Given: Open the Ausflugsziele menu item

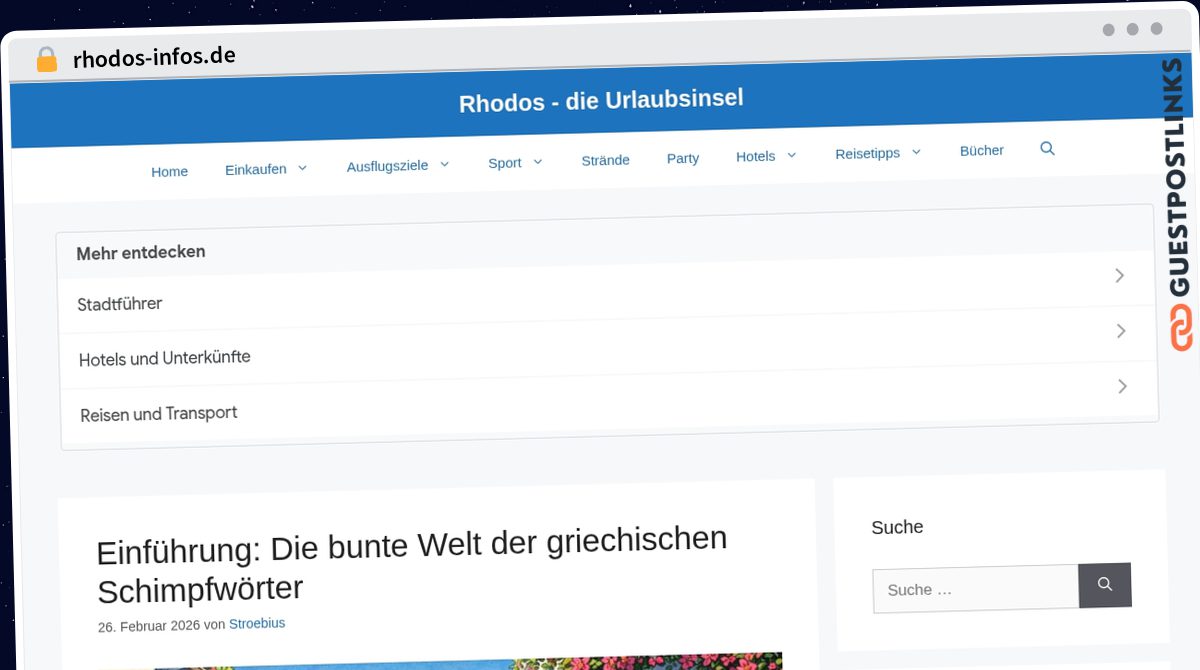Looking at the screenshot, I should tap(388, 165).
